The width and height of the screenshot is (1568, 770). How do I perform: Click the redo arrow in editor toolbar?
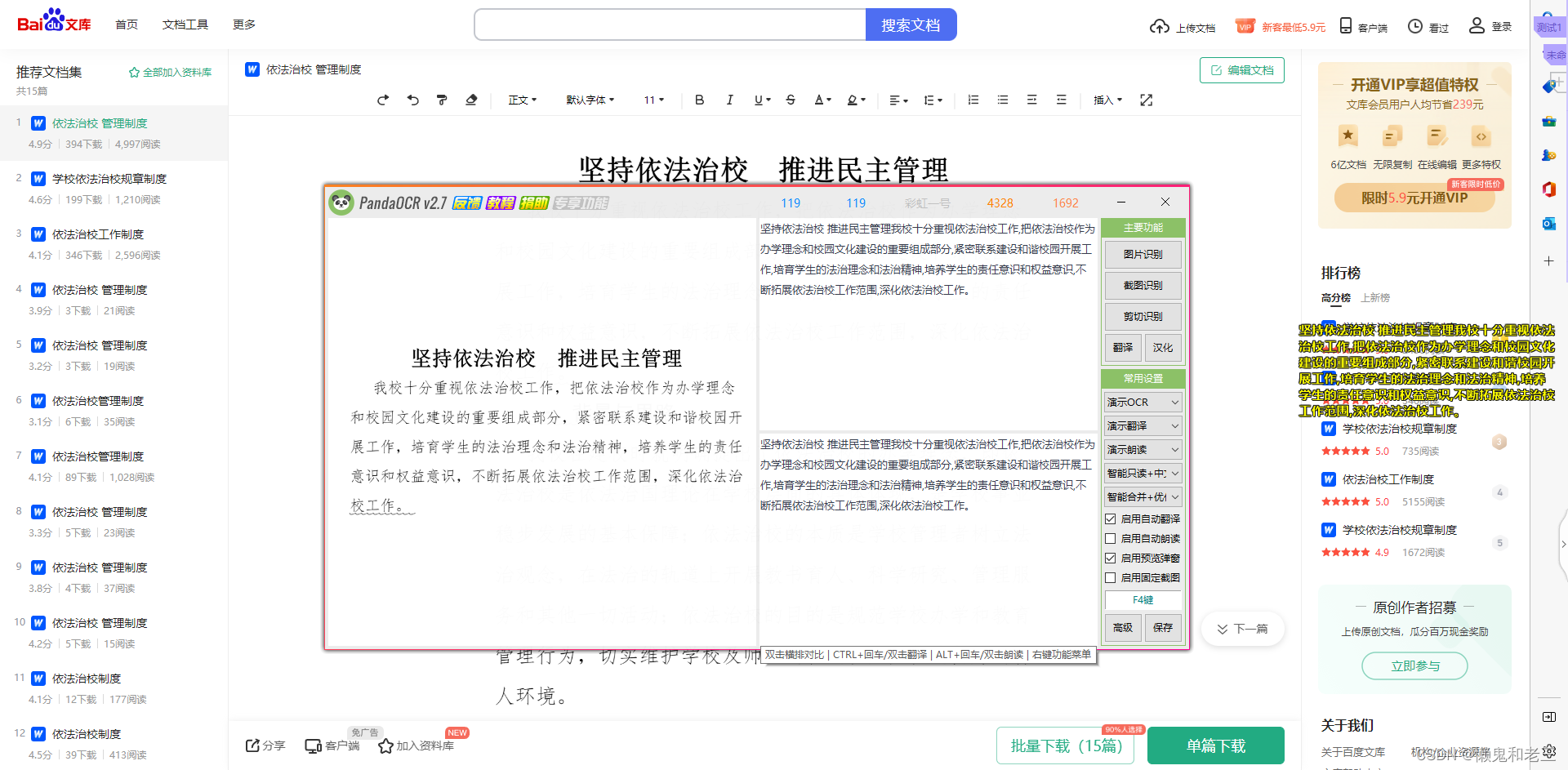click(383, 100)
